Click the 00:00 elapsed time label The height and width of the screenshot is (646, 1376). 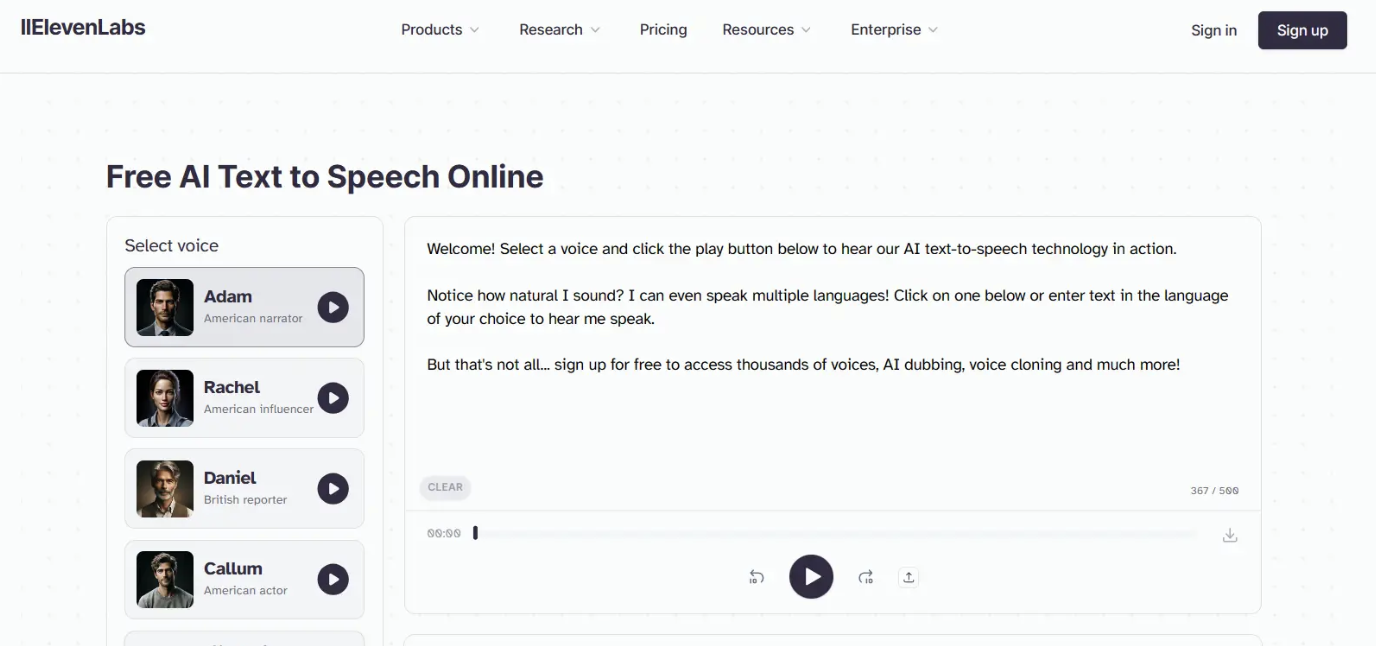444,534
